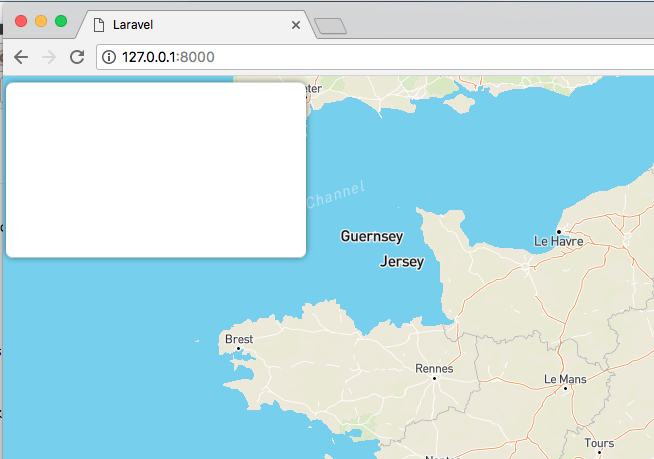
Task: Maximize the window with the green button
Action: tap(61, 21)
